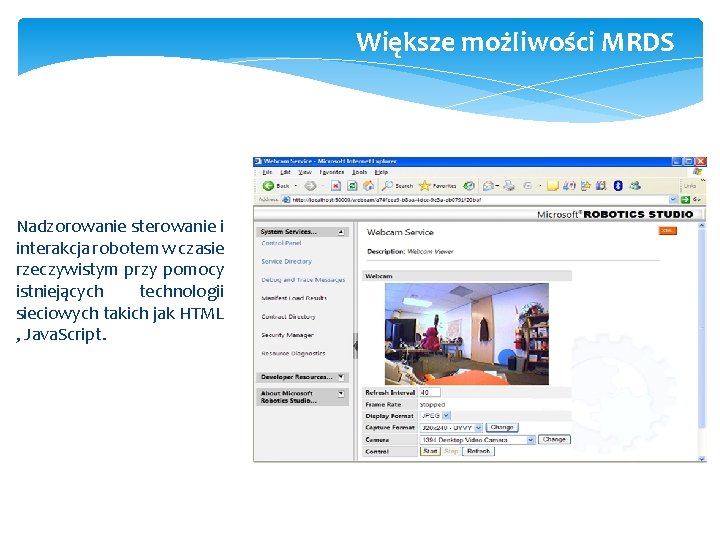Open the Control Panel link
This screenshot has width=720, height=540.
281,243
